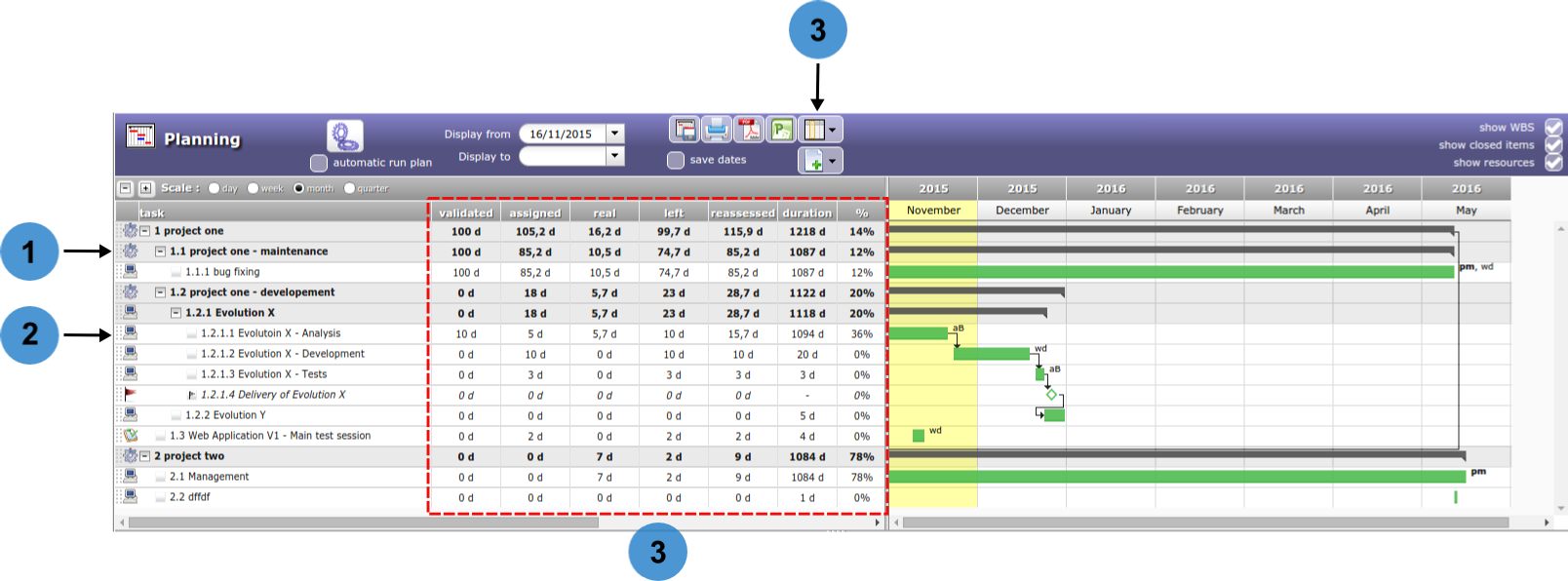
Task: Click the Display from date field 16/11/2015
Action: (563, 134)
